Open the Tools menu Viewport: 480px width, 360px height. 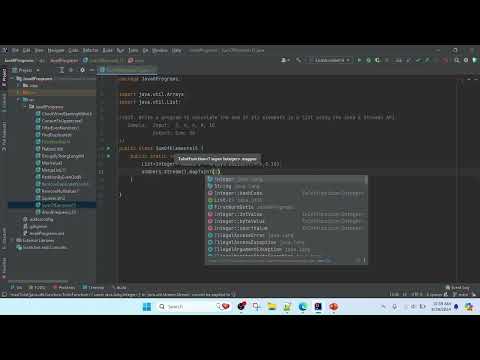133,50
